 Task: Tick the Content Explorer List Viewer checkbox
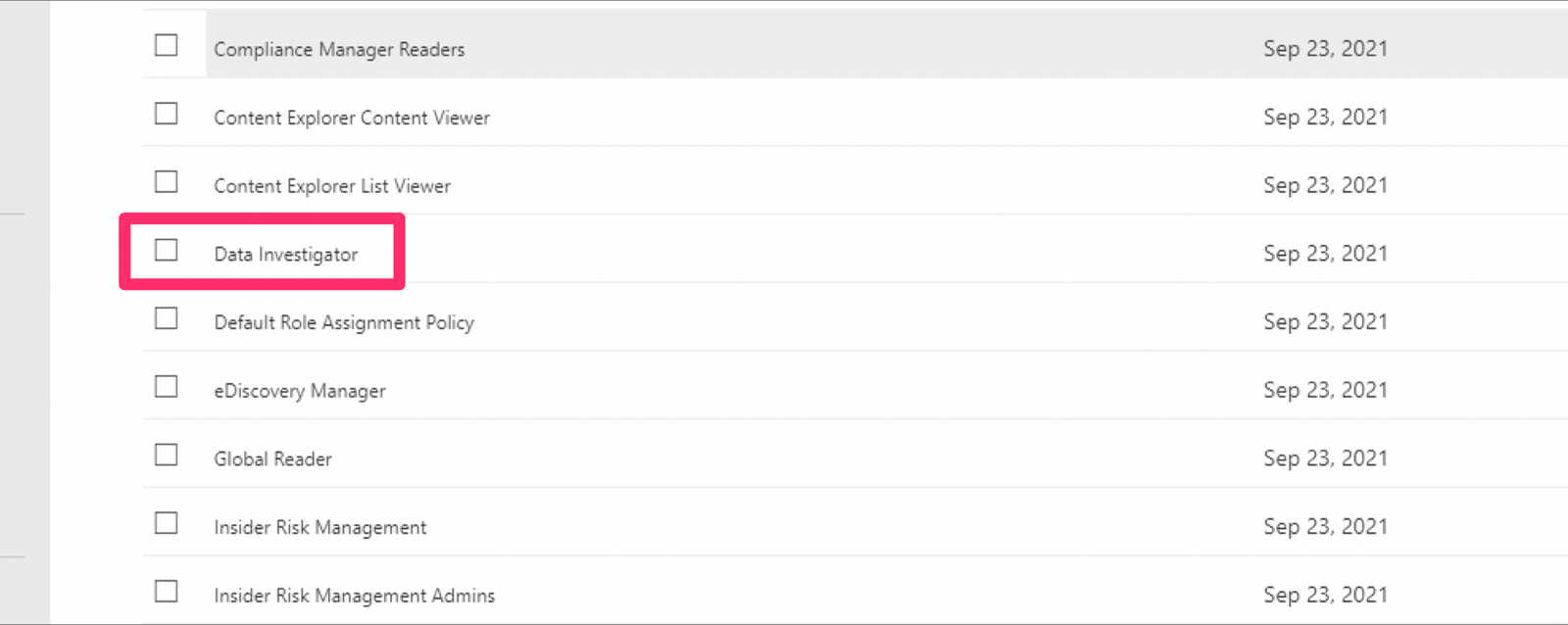[x=167, y=182]
